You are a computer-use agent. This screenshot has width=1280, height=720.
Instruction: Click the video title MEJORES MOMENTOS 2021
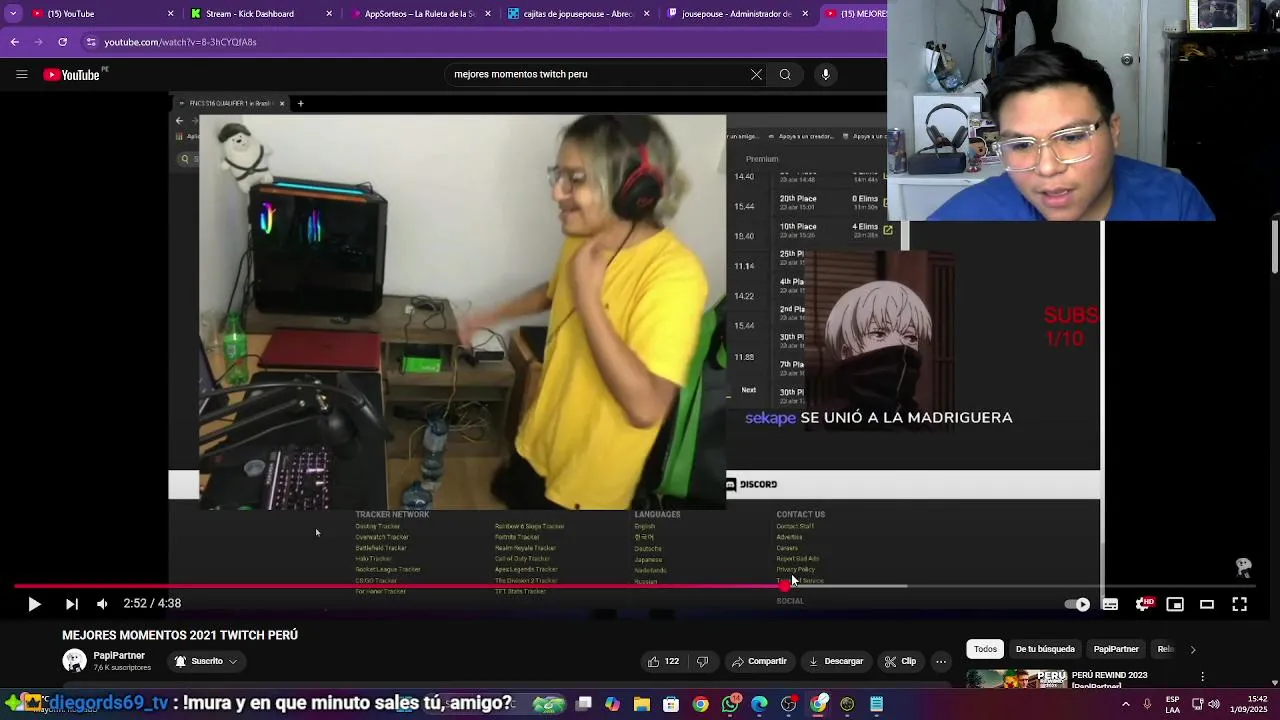[x=180, y=635]
